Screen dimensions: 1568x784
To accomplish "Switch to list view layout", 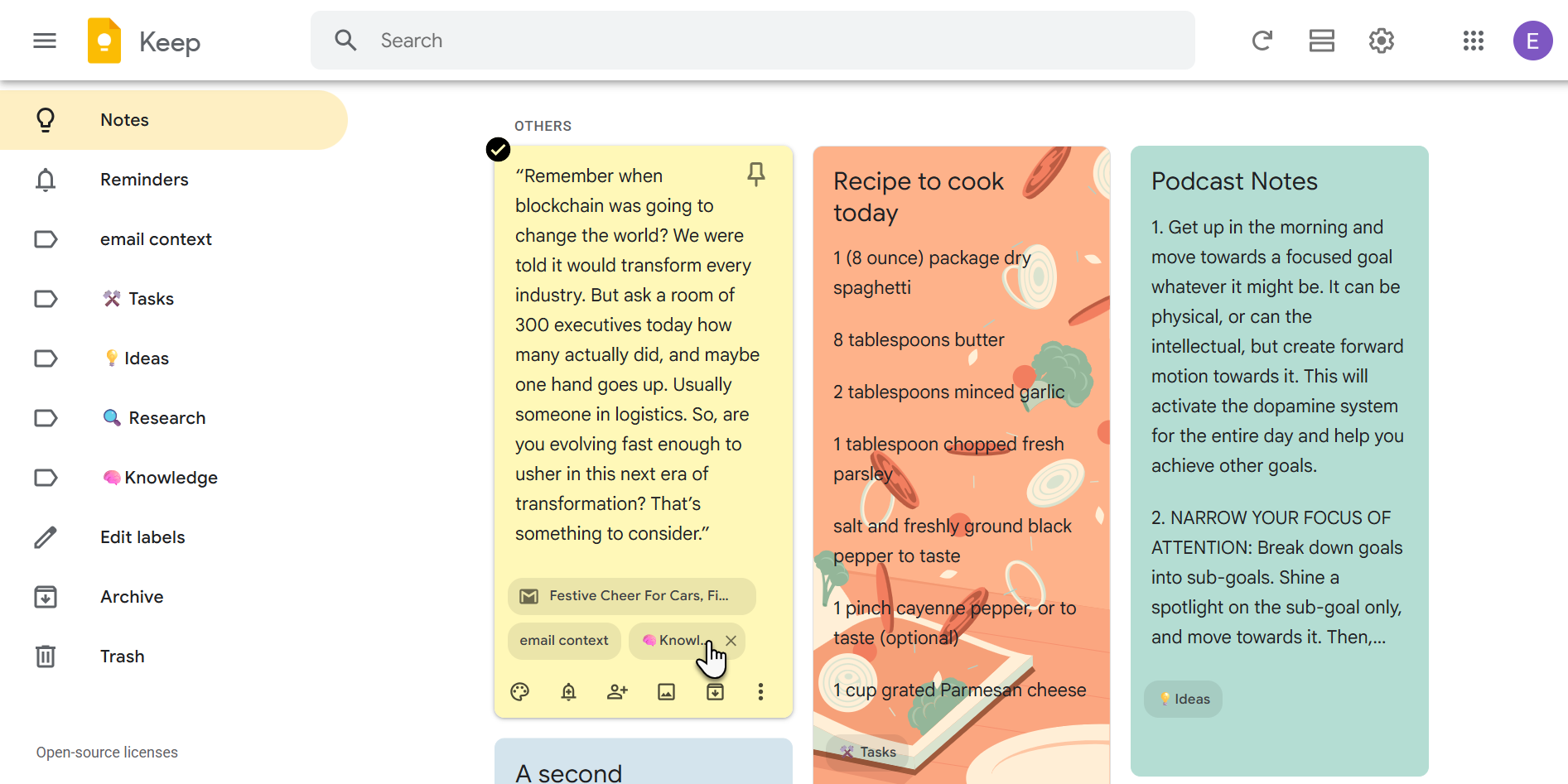I will click(1321, 41).
